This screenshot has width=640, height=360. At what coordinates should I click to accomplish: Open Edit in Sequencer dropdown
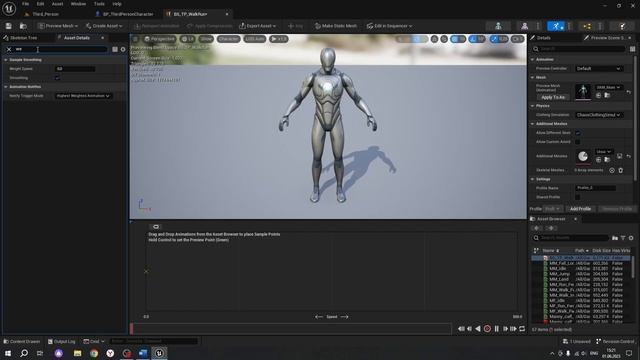tap(389, 26)
